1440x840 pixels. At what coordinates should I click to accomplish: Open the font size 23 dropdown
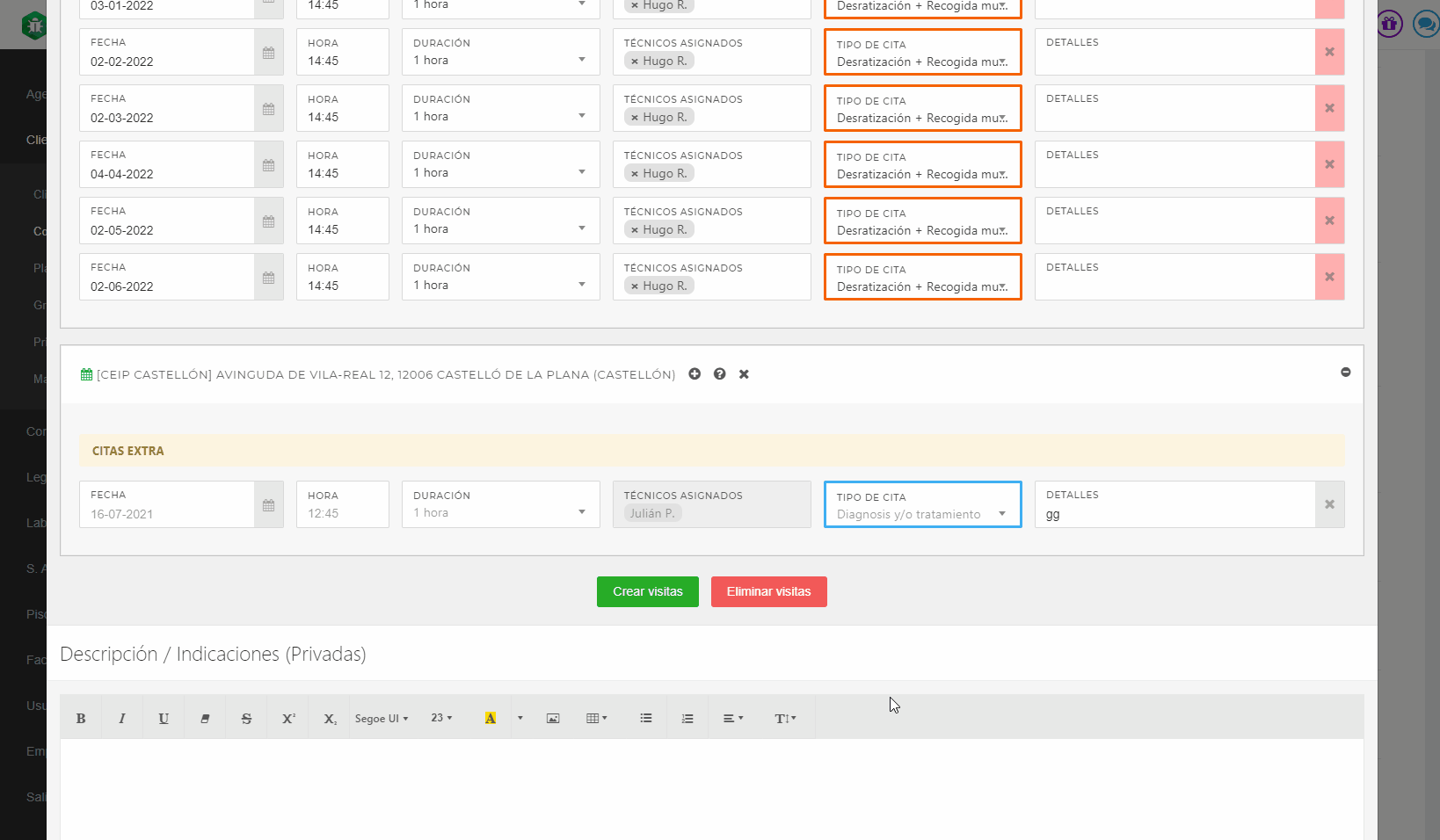pos(441,719)
